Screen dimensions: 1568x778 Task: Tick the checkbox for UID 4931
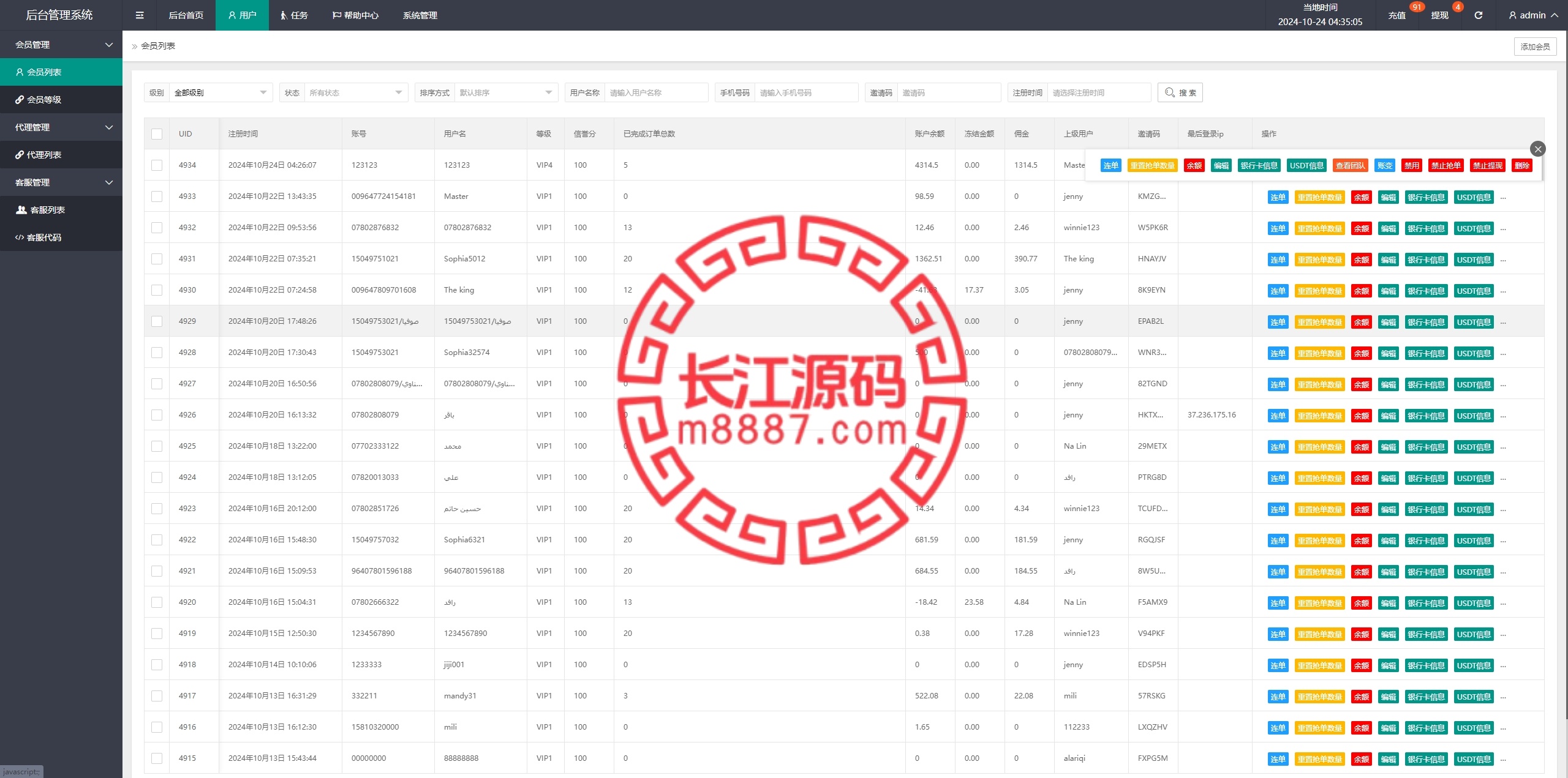[x=157, y=259]
